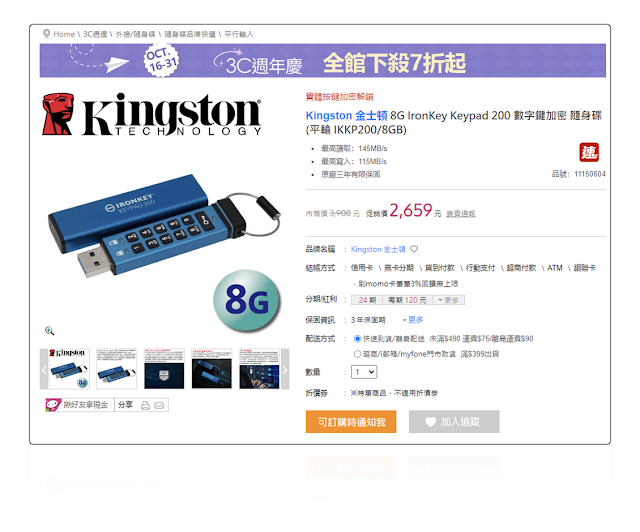The width and height of the screenshot is (640, 532).
Task: Click the 3C anniversary sale banner
Action: point(322,60)
